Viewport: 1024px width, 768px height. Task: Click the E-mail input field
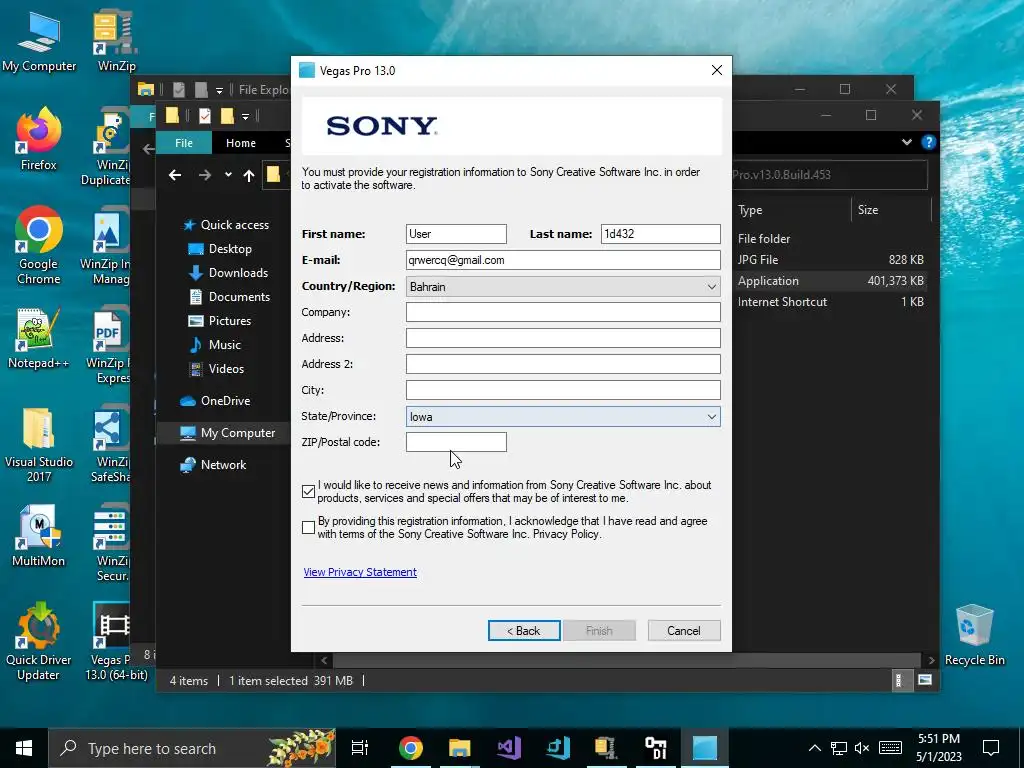563,260
